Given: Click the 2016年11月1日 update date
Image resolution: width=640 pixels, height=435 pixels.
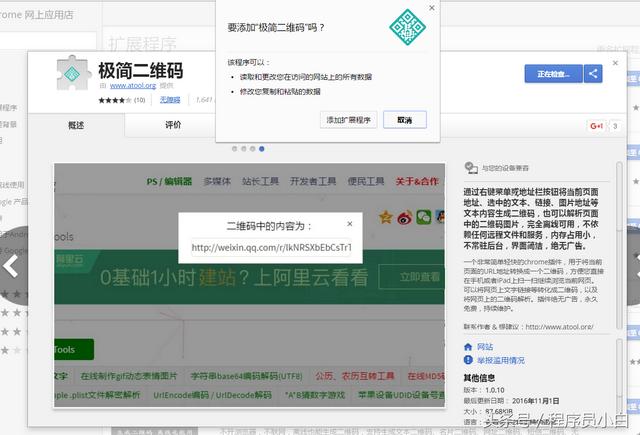Looking at the screenshot, I should tap(536, 401).
